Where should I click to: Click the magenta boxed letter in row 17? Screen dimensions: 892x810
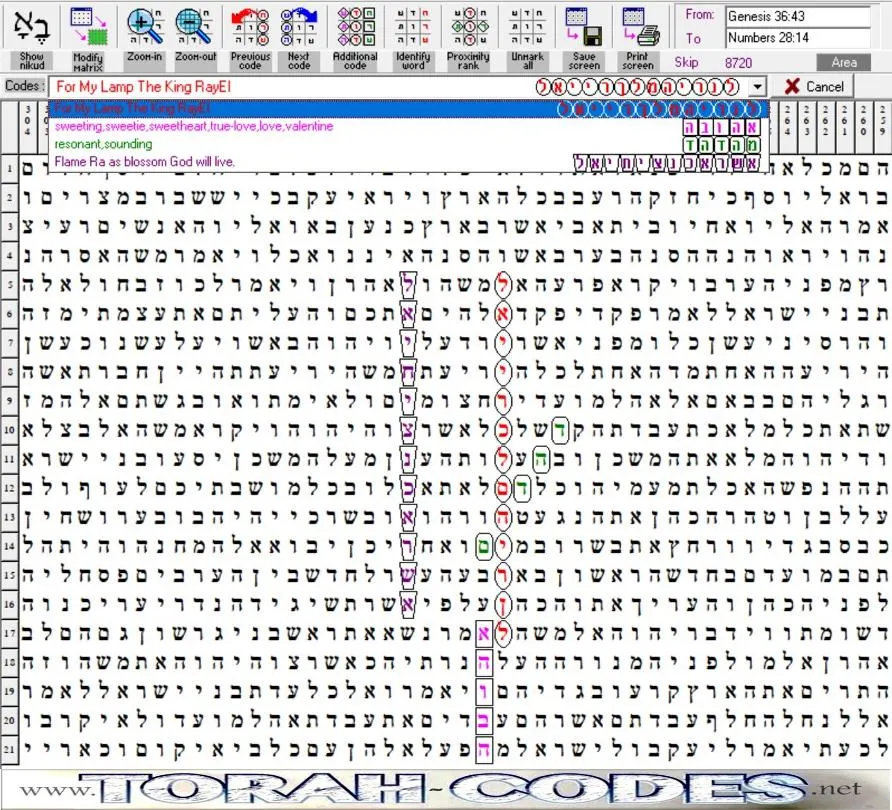pos(484,634)
